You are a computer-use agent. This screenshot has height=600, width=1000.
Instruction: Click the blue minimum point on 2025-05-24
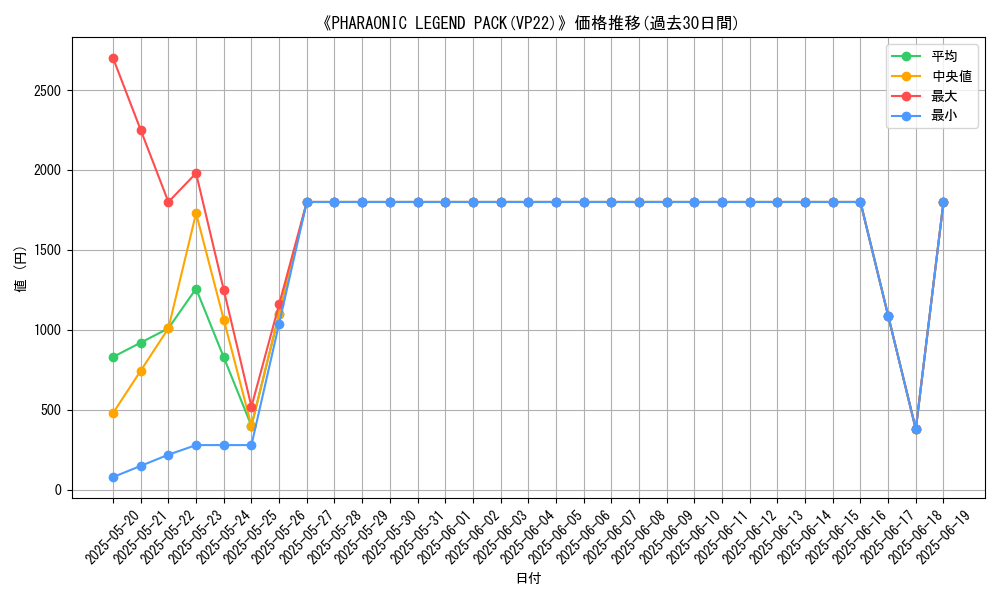click(x=224, y=446)
